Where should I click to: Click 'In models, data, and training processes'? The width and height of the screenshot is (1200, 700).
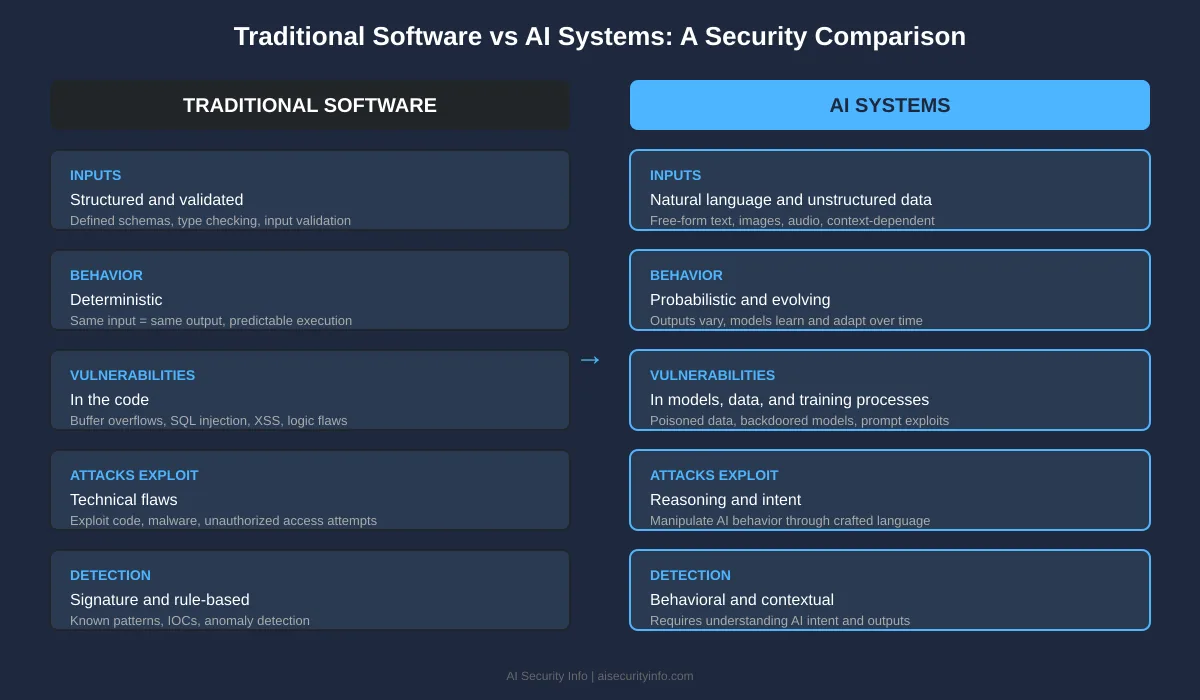pos(789,400)
